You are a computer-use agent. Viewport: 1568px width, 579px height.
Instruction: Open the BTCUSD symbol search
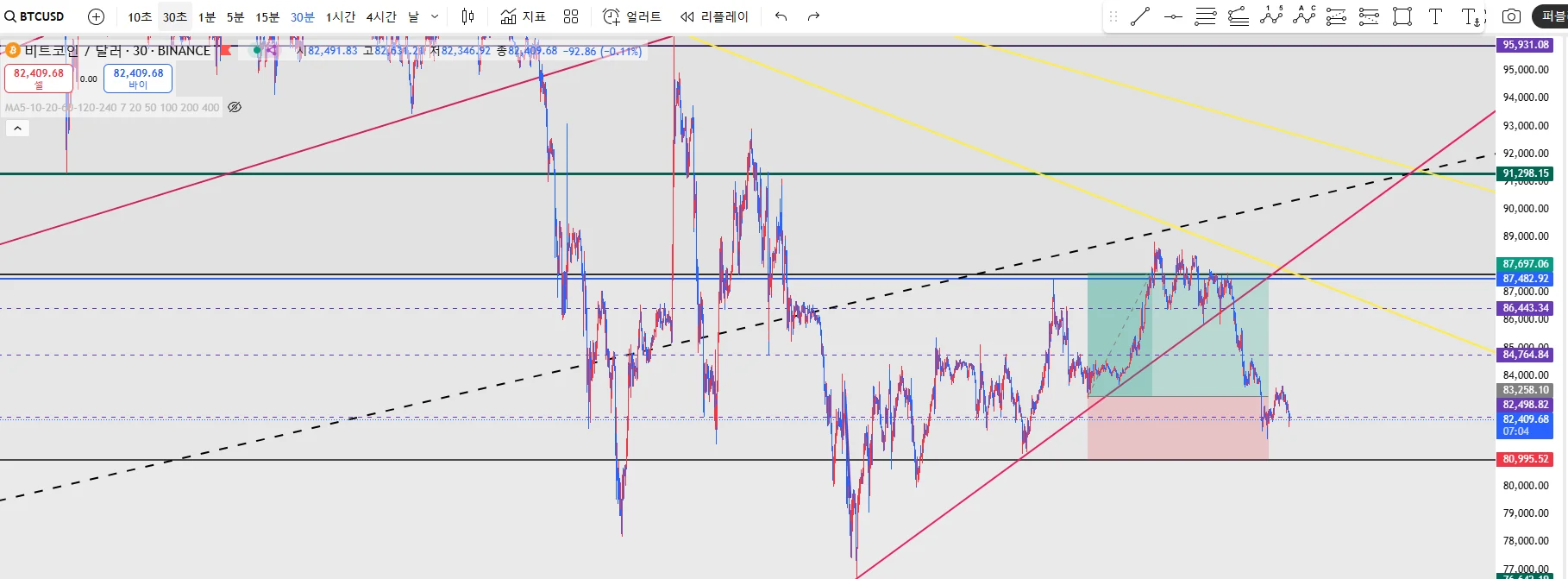point(34,16)
